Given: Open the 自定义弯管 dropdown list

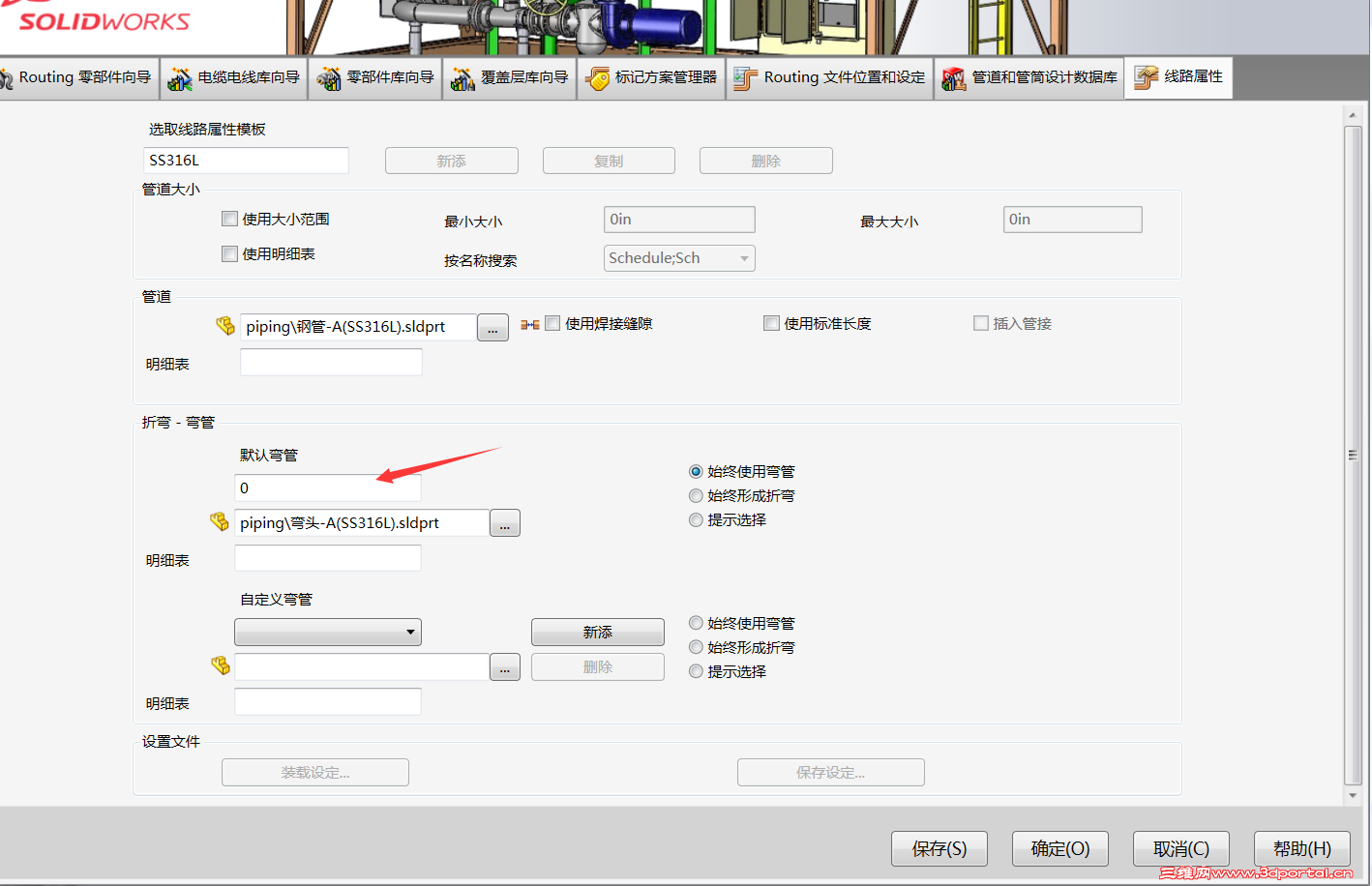Looking at the screenshot, I should (328, 633).
